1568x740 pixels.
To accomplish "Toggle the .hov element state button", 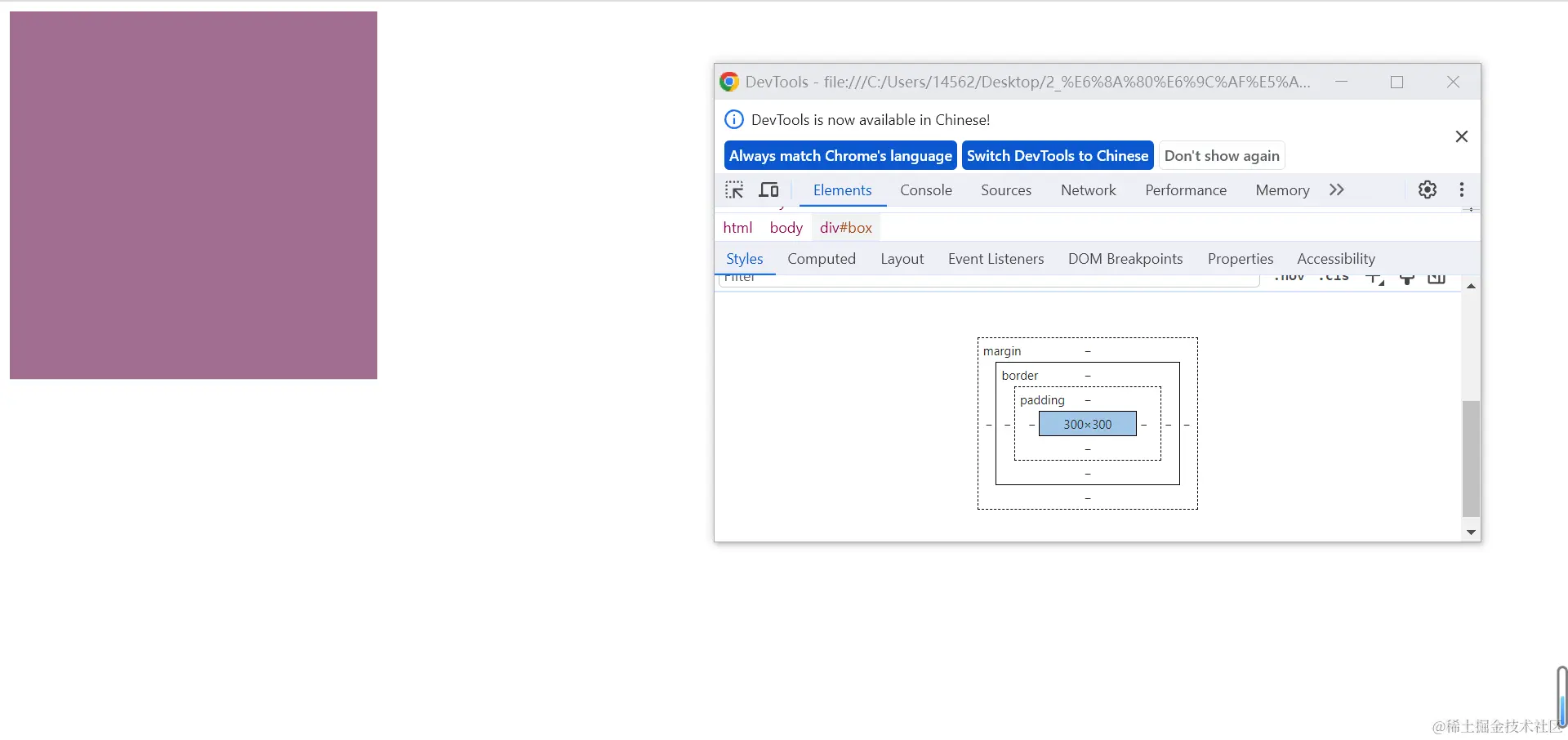I will (x=1290, y=279).
